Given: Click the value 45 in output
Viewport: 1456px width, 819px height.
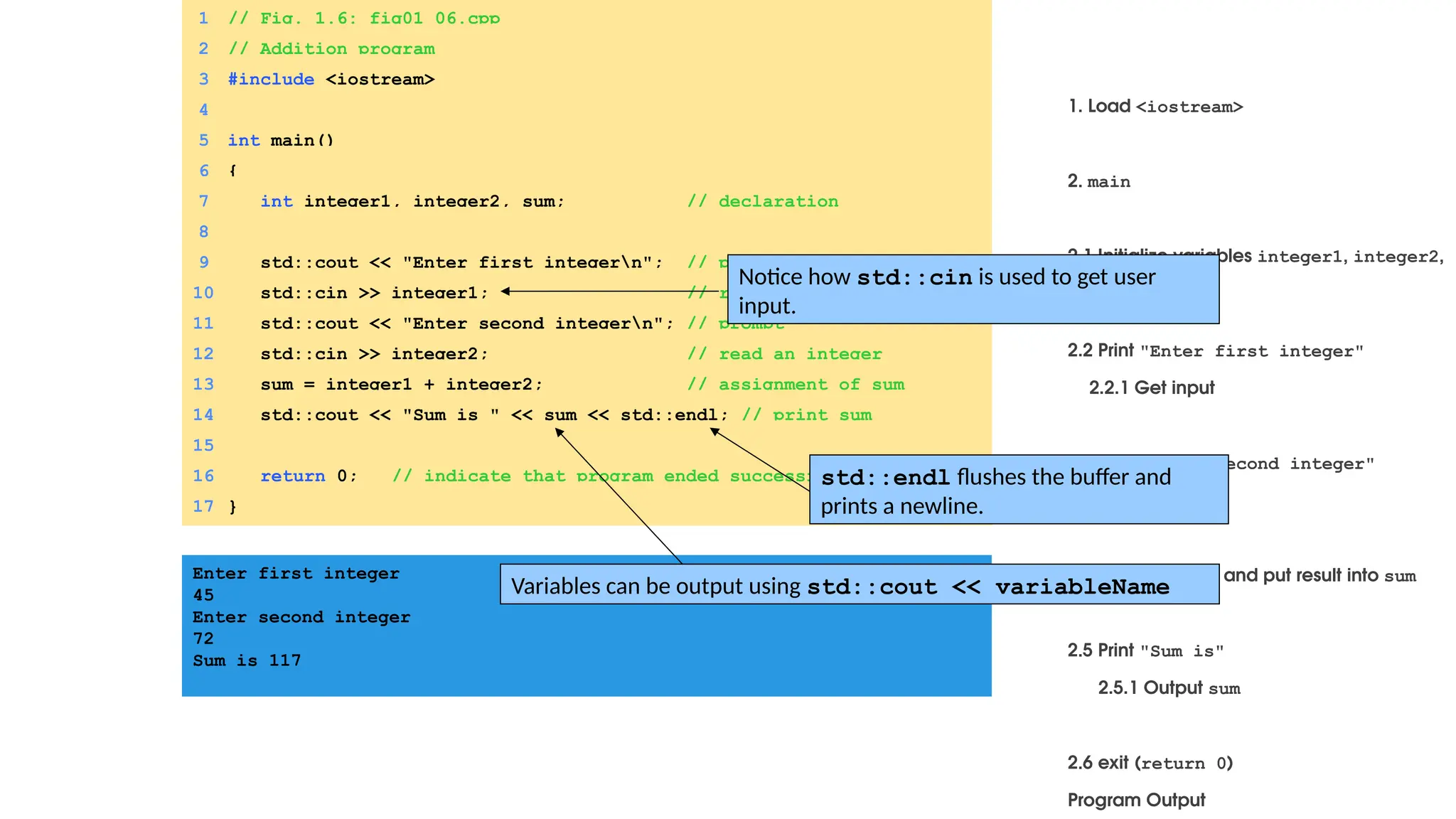Looking at the screenshot, I should (x=203, y=595).
